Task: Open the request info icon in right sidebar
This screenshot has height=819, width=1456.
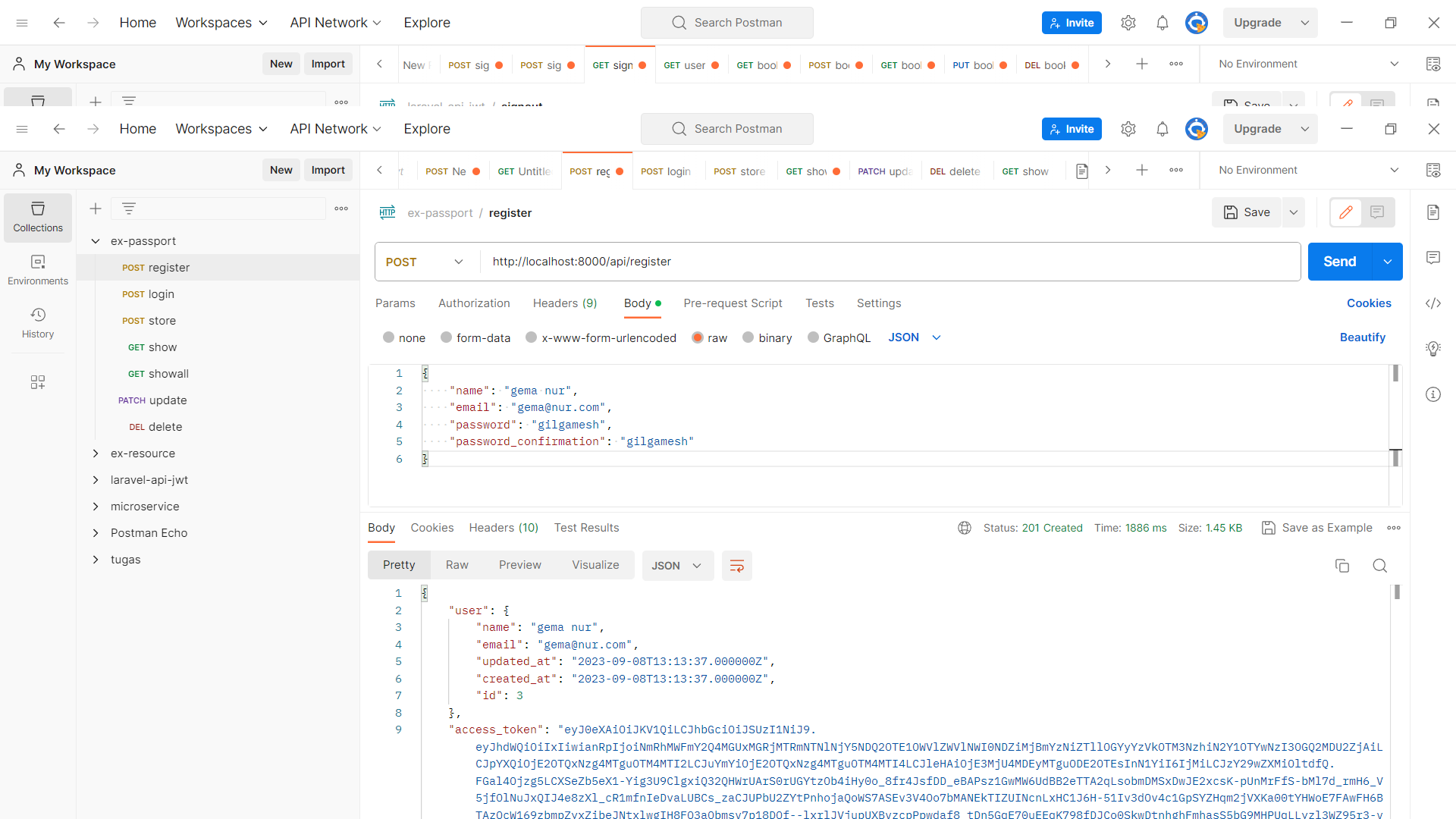Action: tap(1432, 394)
